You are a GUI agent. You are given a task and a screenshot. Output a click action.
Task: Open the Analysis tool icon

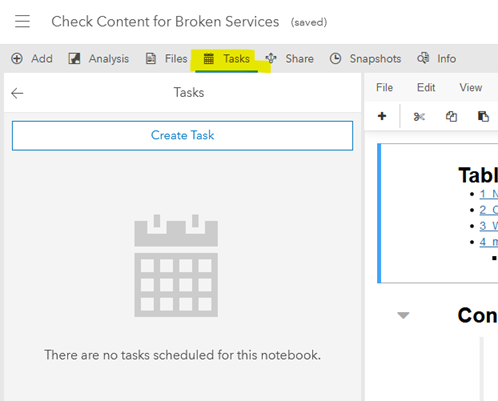(x=74, y=59)
